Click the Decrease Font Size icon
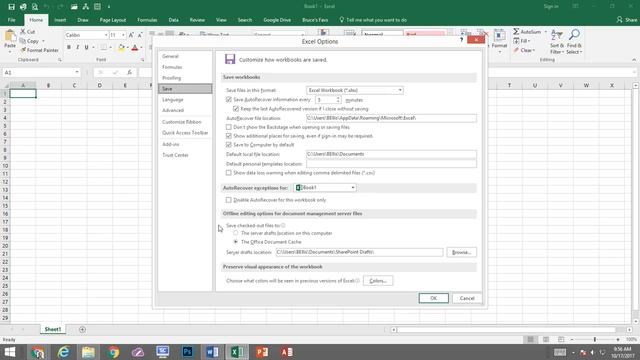Image resolution: width=640 pixels, height=360 pixels. pos(140,36)
